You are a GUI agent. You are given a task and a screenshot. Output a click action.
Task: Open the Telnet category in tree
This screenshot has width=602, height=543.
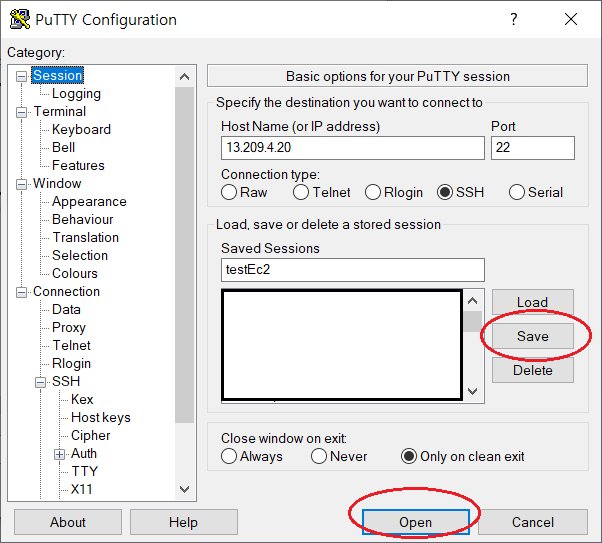coord(71,346)
